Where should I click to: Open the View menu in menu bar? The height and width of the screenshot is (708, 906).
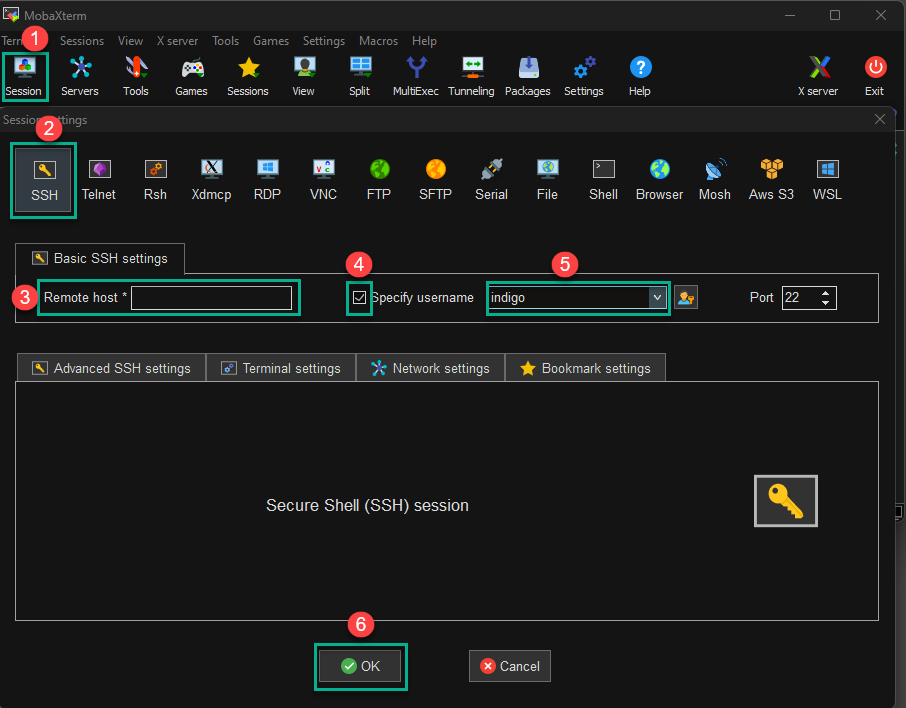131,41
